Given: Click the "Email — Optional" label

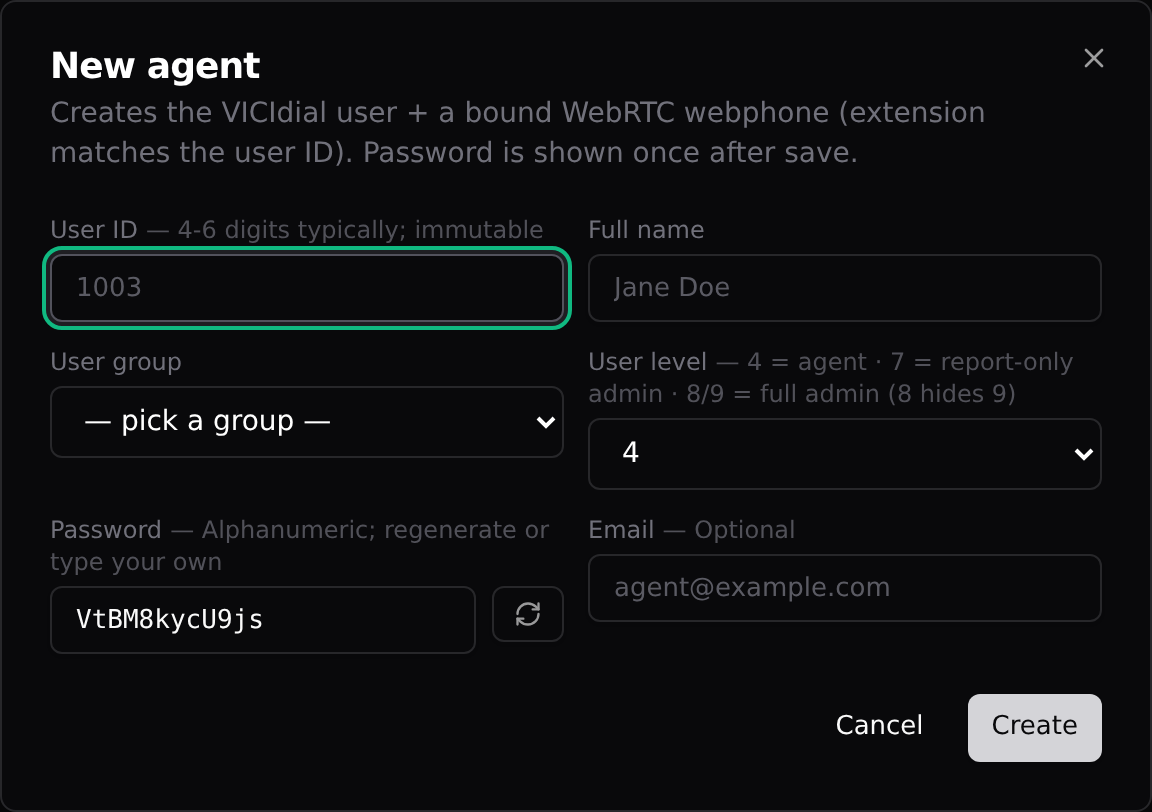Looking at the screenshot, I should [691, 530].
